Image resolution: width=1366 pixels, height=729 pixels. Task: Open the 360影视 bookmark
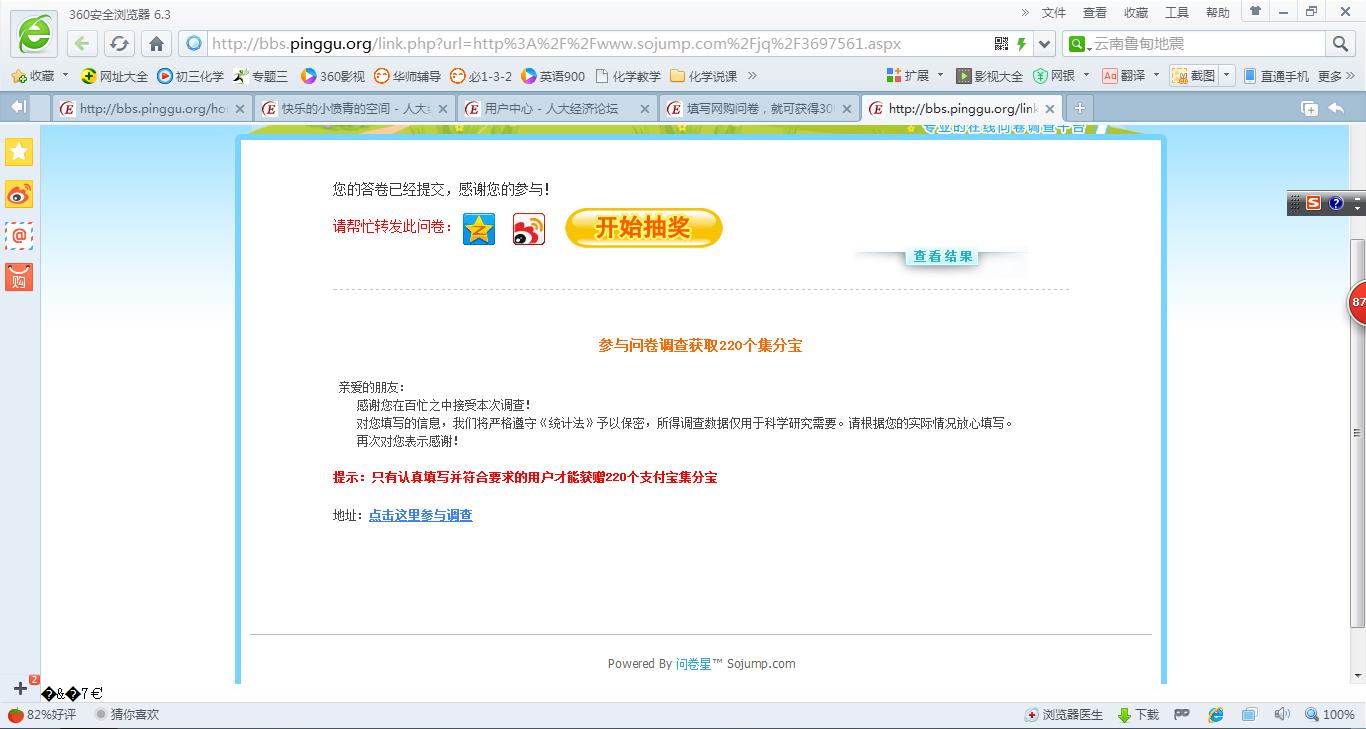click(333, 76)
